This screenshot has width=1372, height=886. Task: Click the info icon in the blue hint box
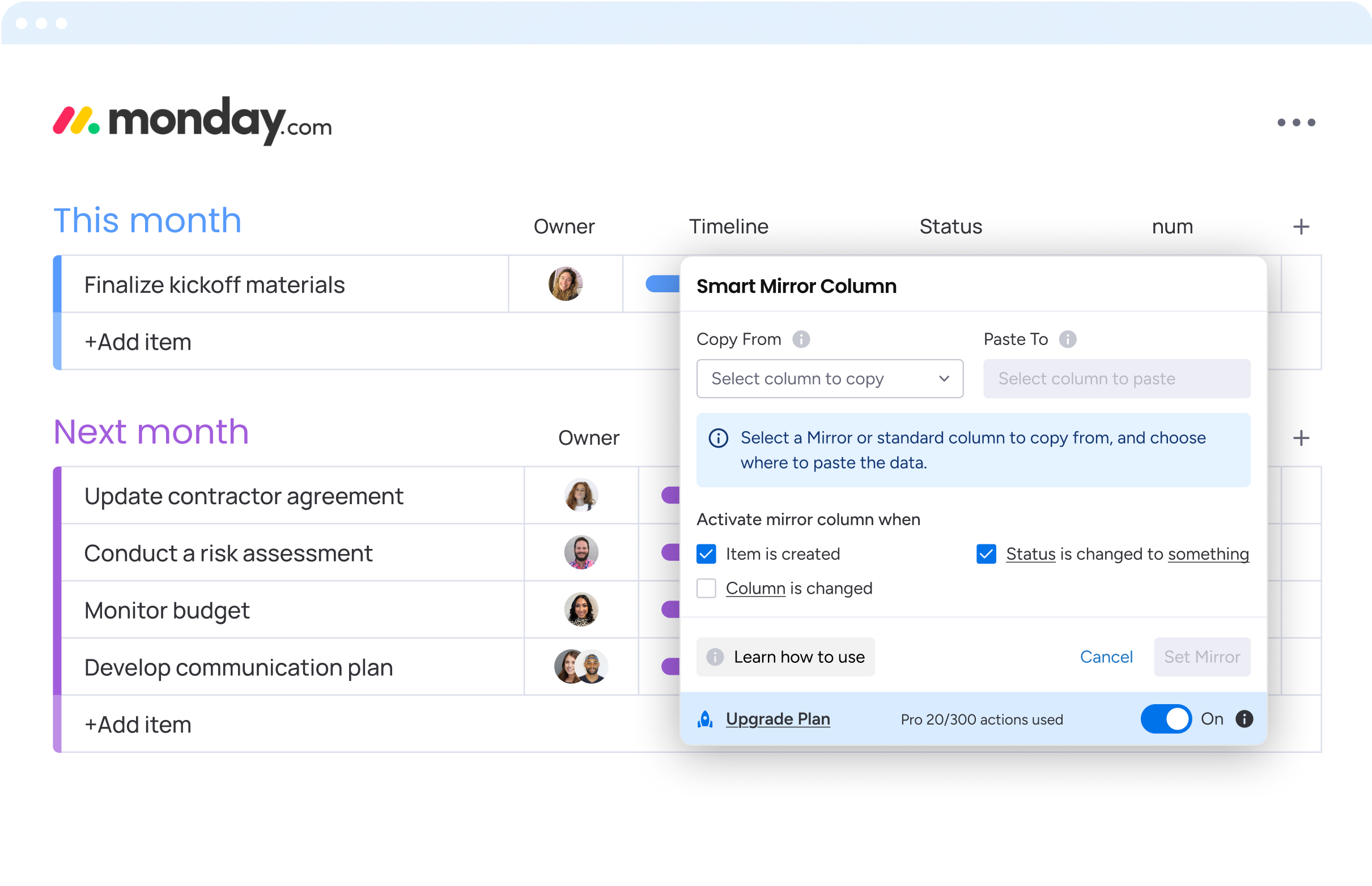coord(718,438)
